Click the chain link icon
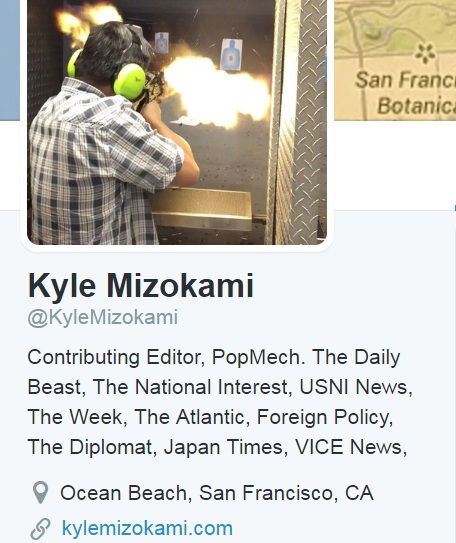Viewport: 456px width, 543px height. tap(41, 529)
